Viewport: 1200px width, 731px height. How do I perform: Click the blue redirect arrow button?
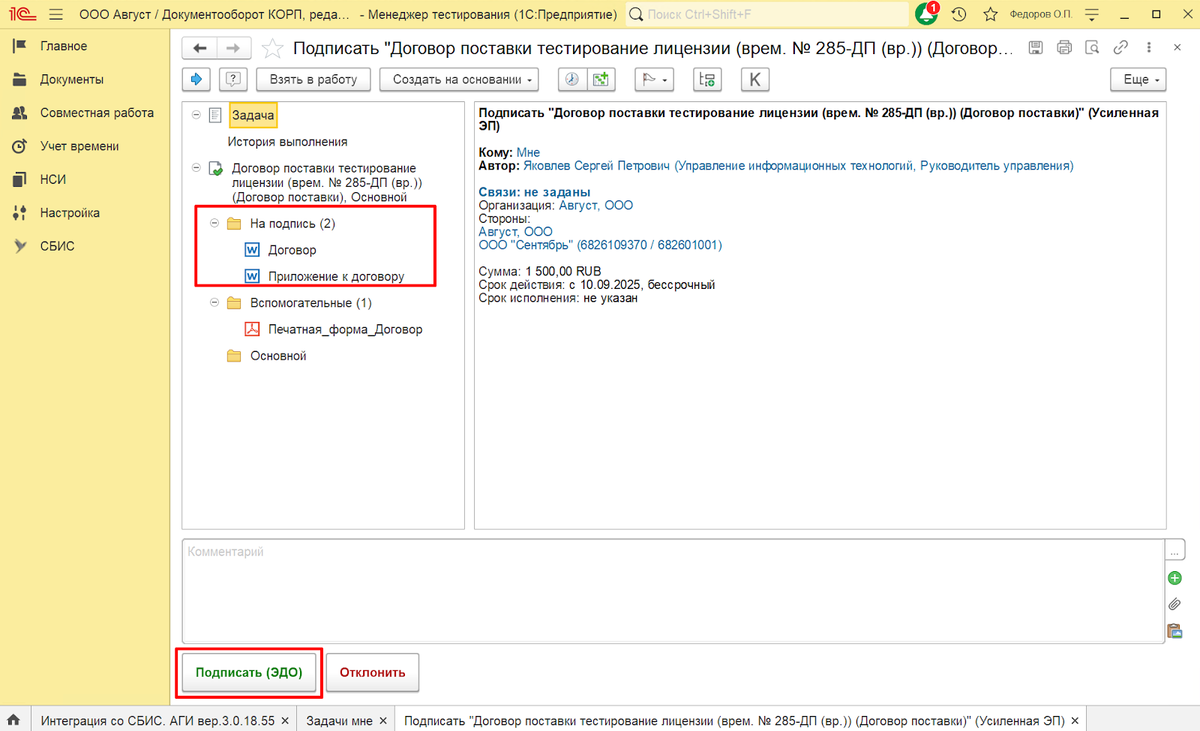(x=197, y=80)
